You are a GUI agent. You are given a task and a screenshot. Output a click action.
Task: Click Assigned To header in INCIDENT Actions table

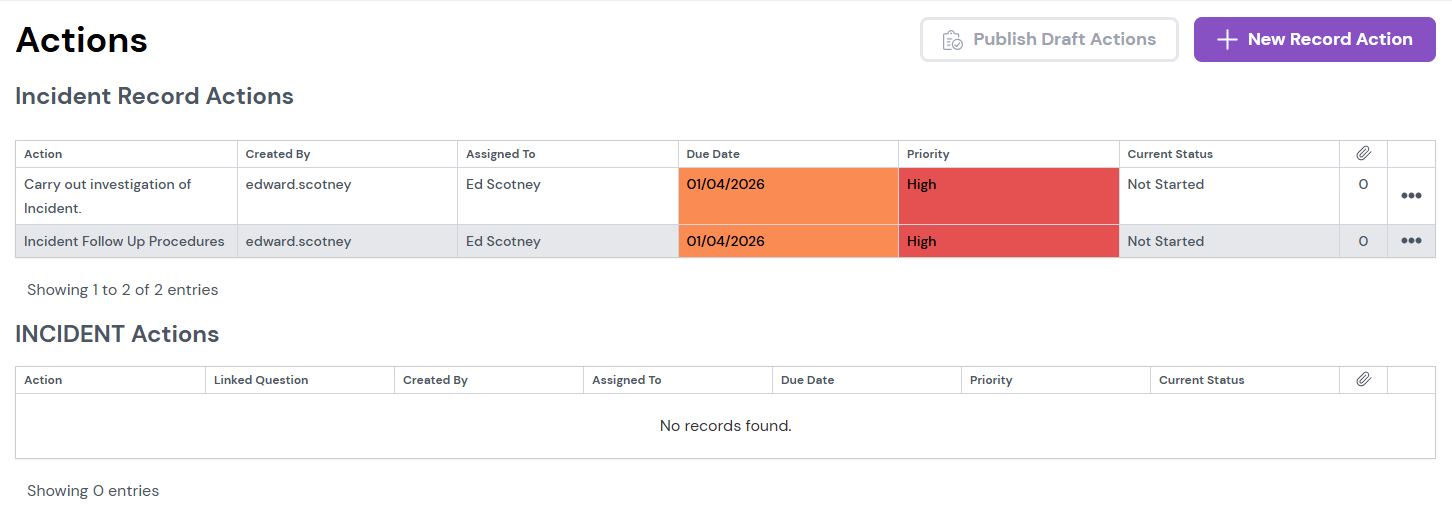pyautogui.click(x=626, y=380)
